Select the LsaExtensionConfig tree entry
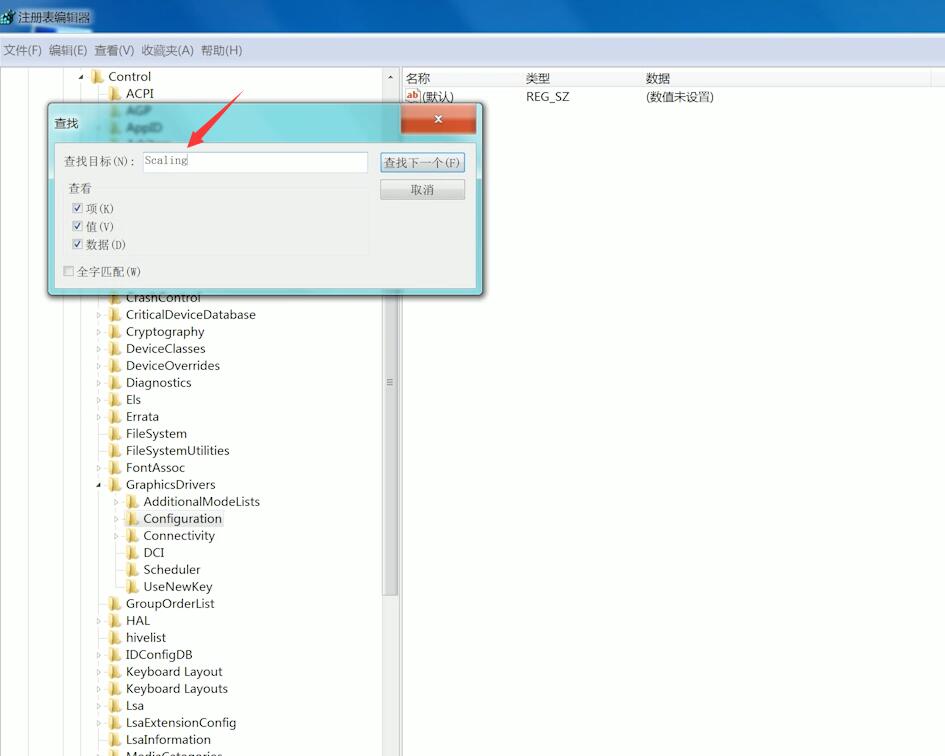Image resolution: width=945 pixels, height=756 pixels. pos(181,722)
